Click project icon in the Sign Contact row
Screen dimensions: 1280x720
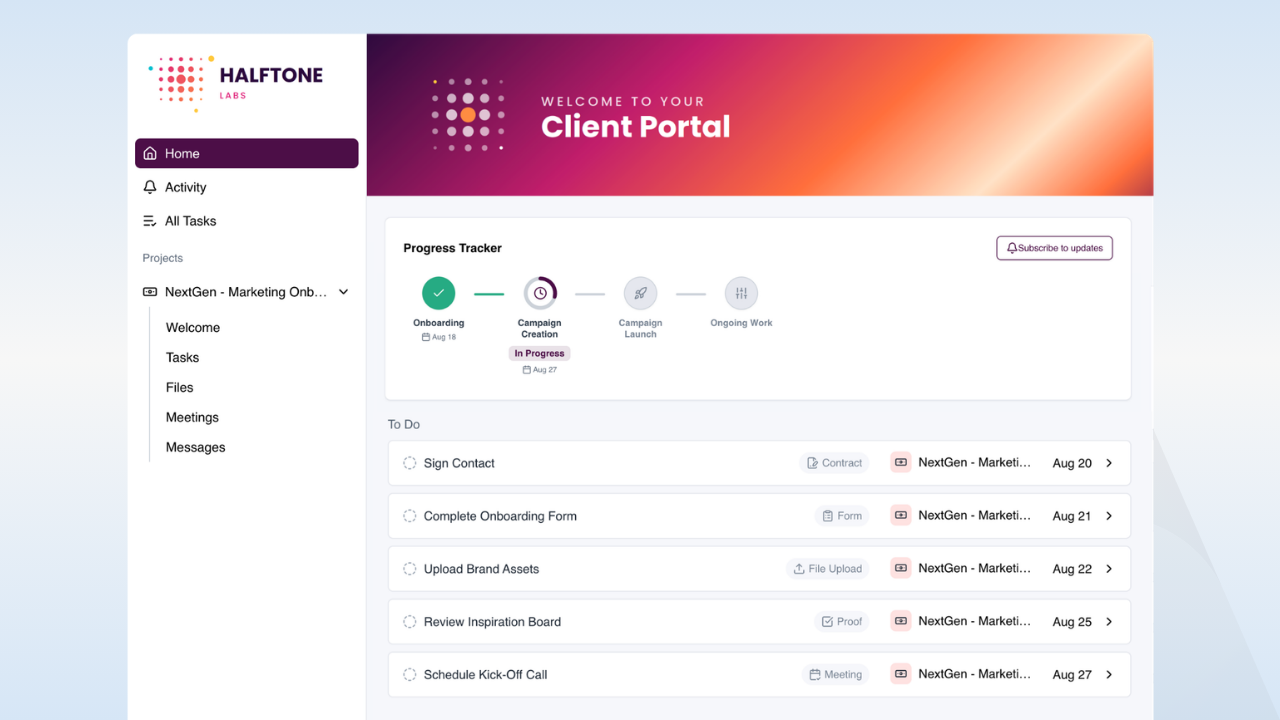pyautogui.click(x=901, y=462)
